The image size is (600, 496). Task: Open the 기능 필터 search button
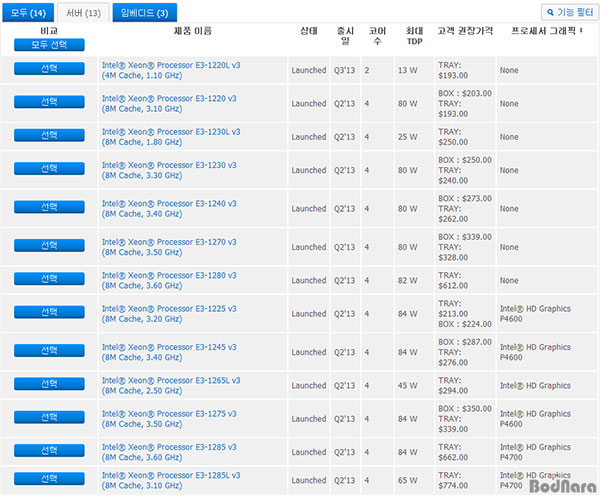pyautogui.click(x=569, y=12)
